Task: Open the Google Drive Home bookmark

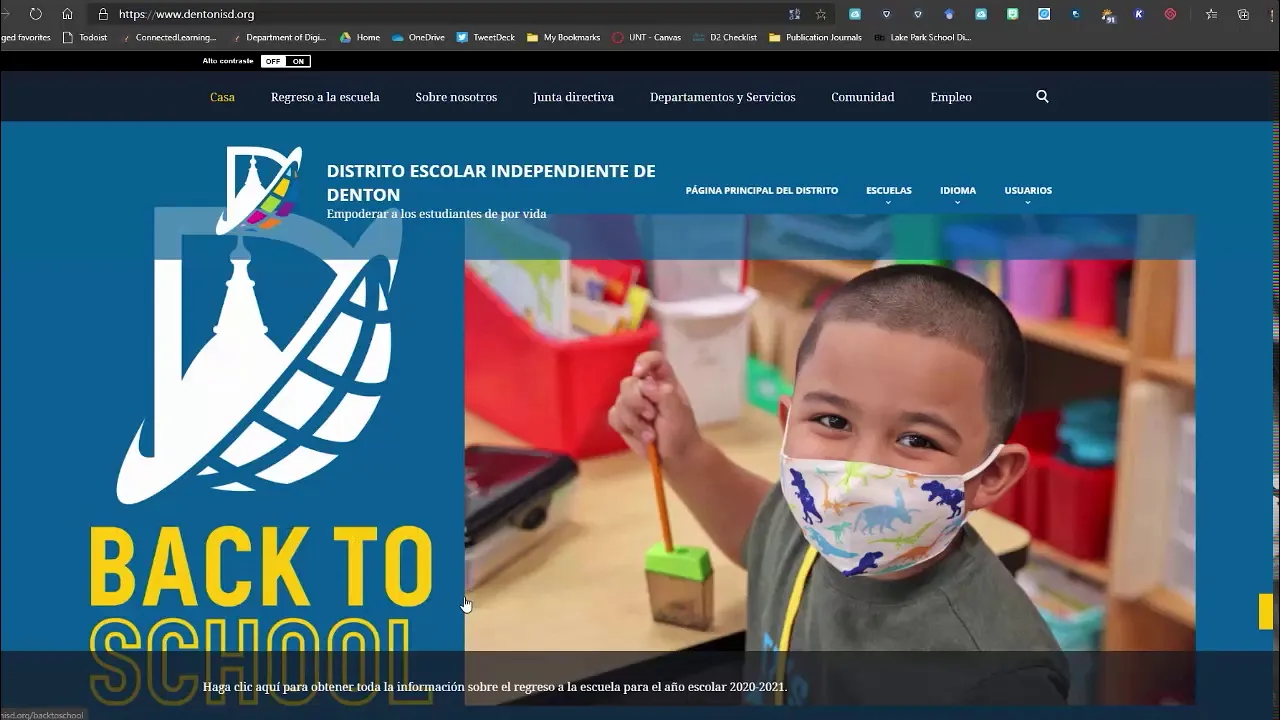Action: (x=360, y=37)
